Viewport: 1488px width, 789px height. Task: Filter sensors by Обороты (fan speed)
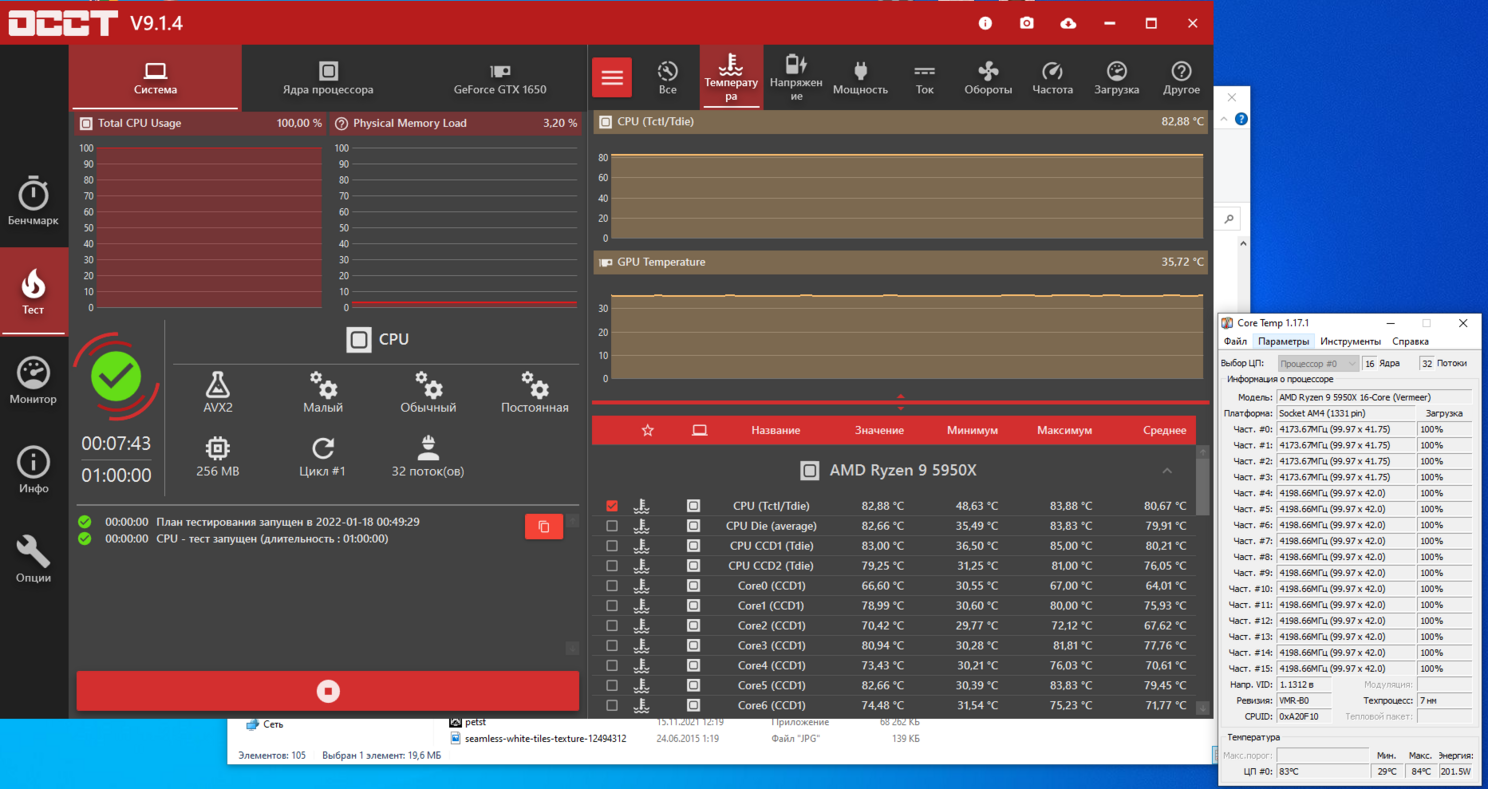pos(988,77)
